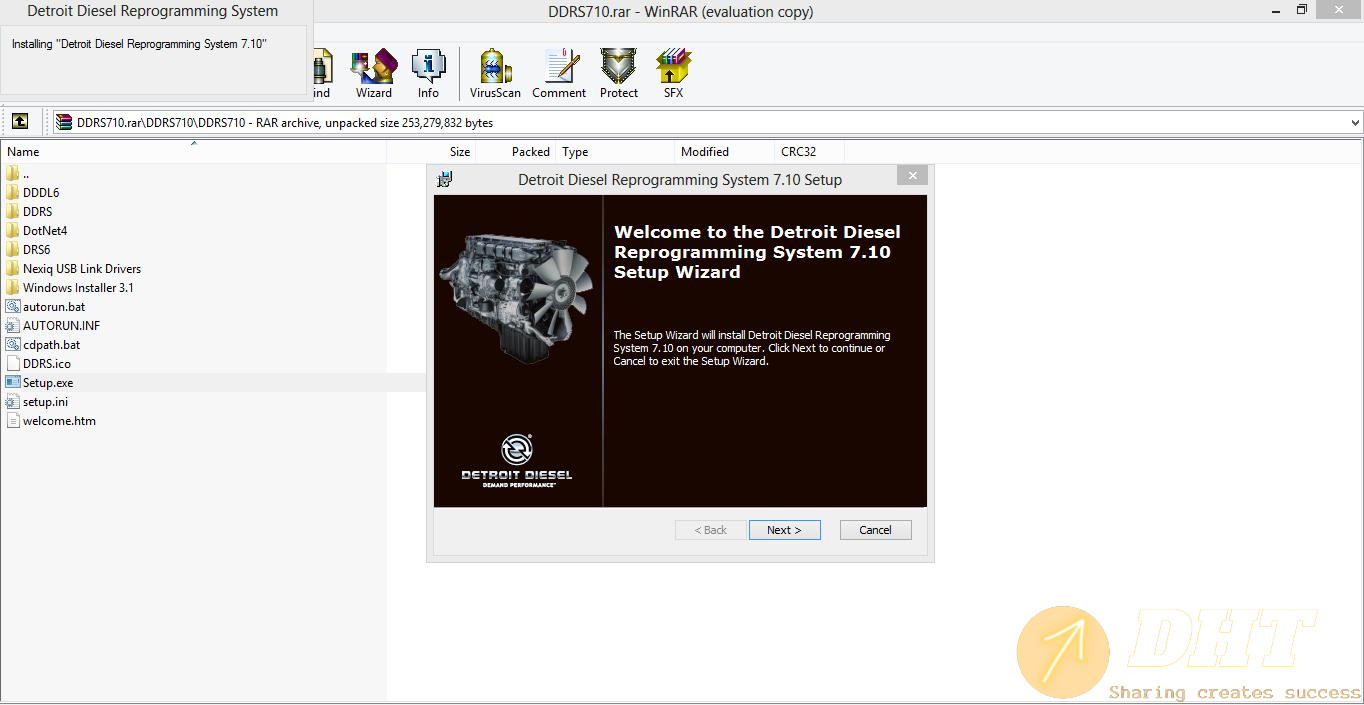The width and height of the screenshot is (1364, 705).
Task: Select the DDRS folder icon
Action: [x=13, y=211]
